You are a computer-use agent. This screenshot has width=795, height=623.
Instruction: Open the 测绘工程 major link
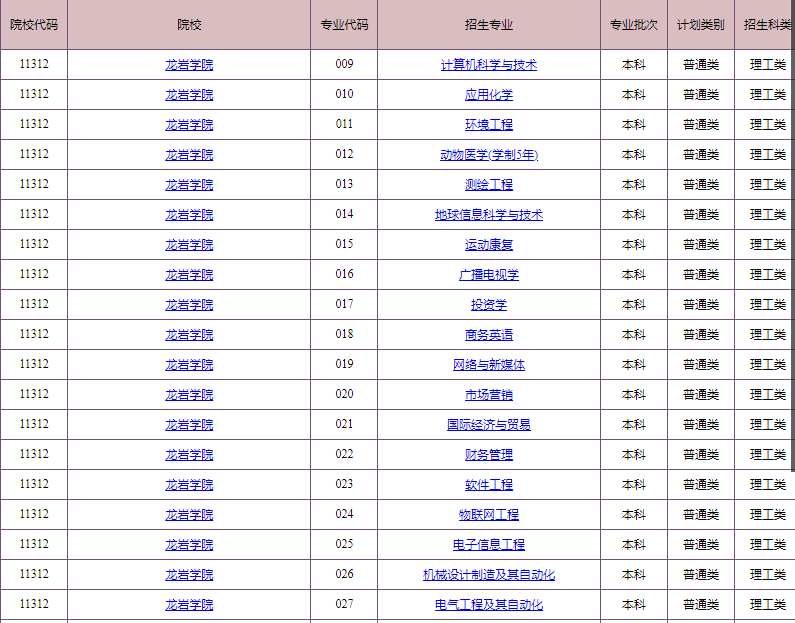[x=489, y=185]
